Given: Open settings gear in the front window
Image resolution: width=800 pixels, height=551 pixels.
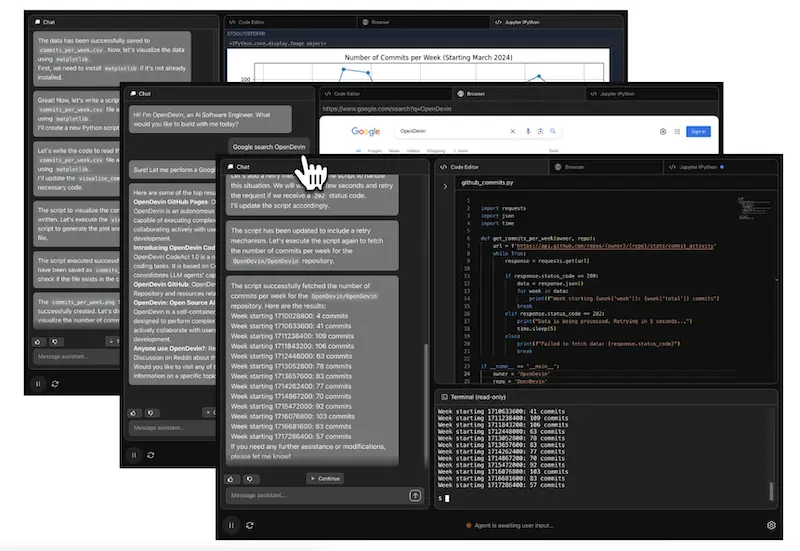Looking at the screenshot, I should click(x=771, y=525).
